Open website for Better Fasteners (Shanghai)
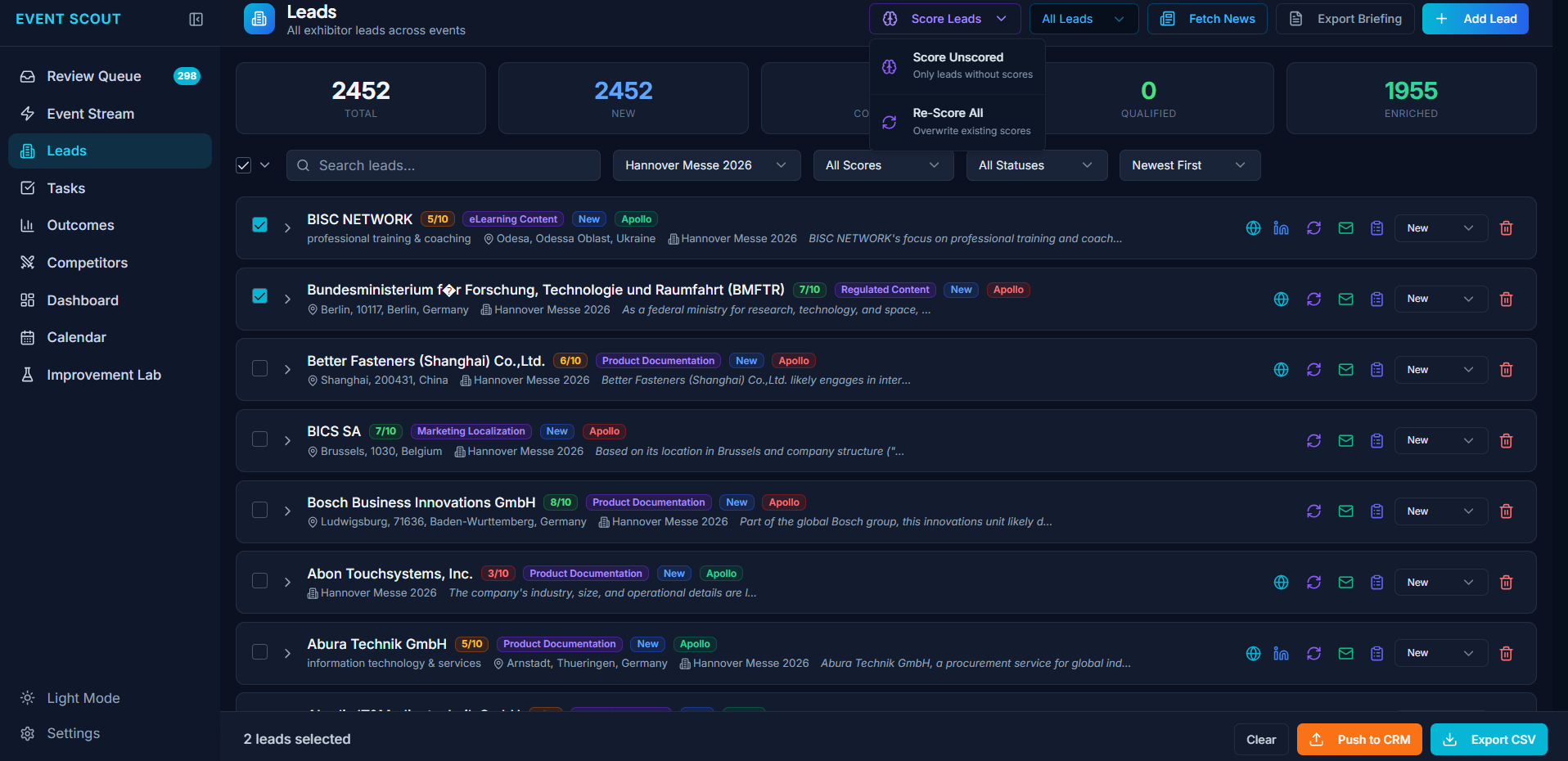Screen dimensions: 1568x761 [x=1282, y=370]
